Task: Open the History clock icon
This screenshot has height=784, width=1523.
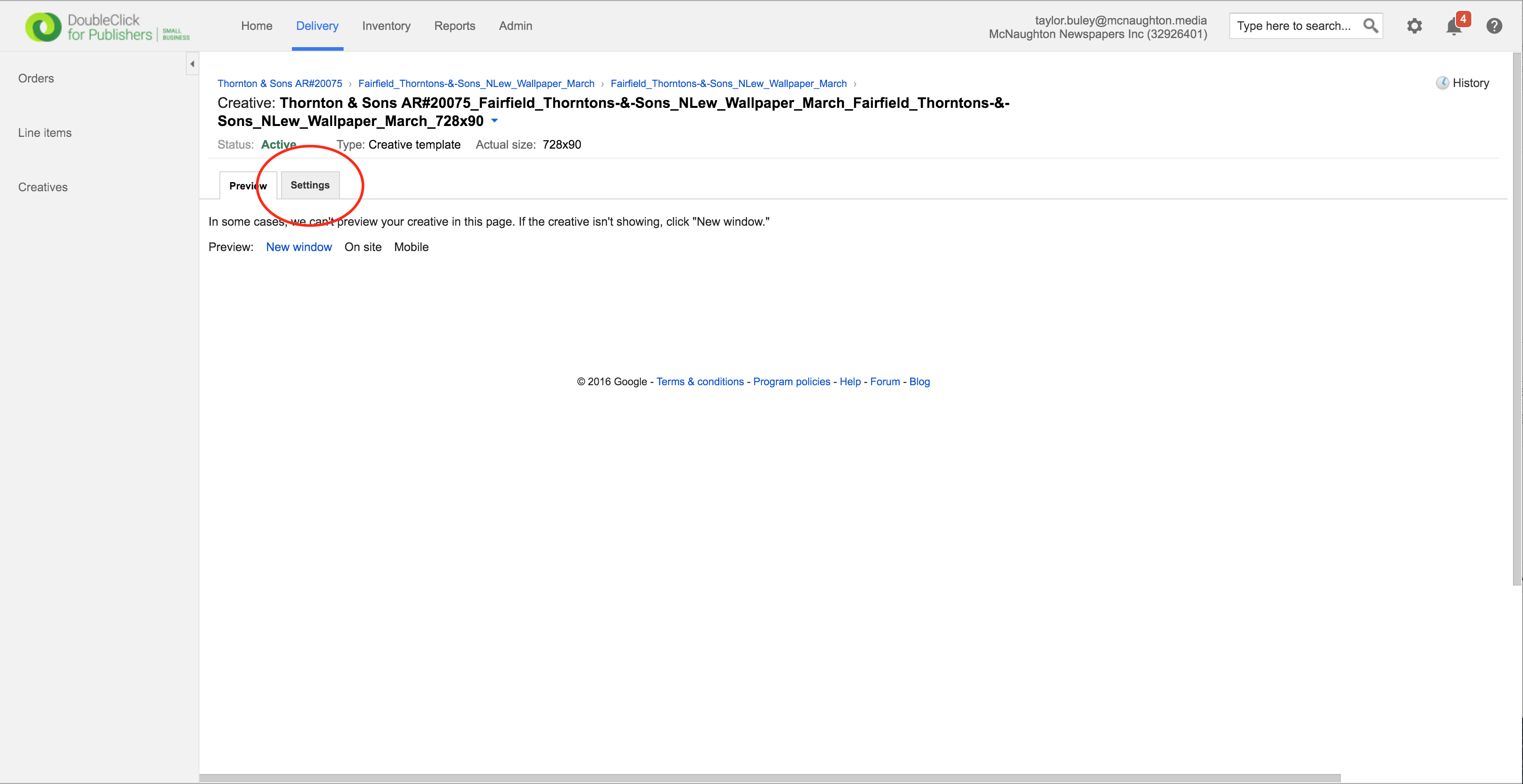Action: 1443,83
